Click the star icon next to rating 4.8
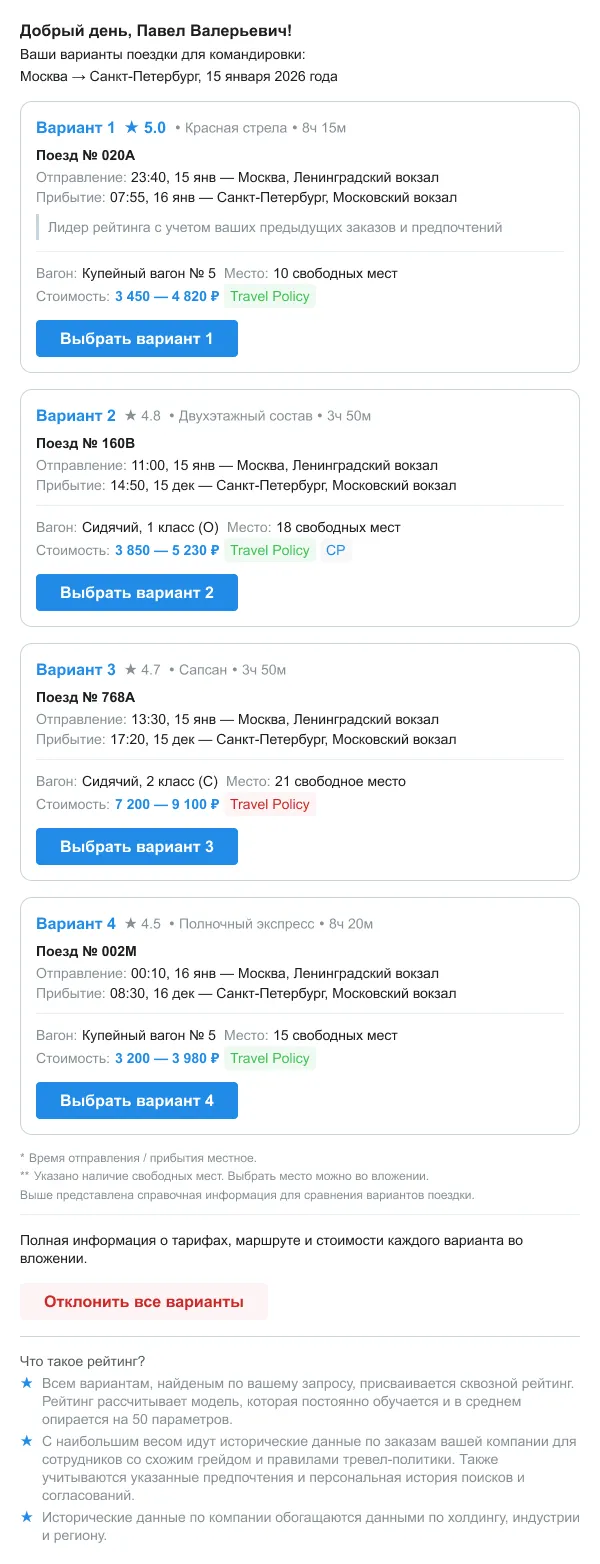The width and height of the screenshot is (600, 1564). pyautogui.click(x=128, y=415)
